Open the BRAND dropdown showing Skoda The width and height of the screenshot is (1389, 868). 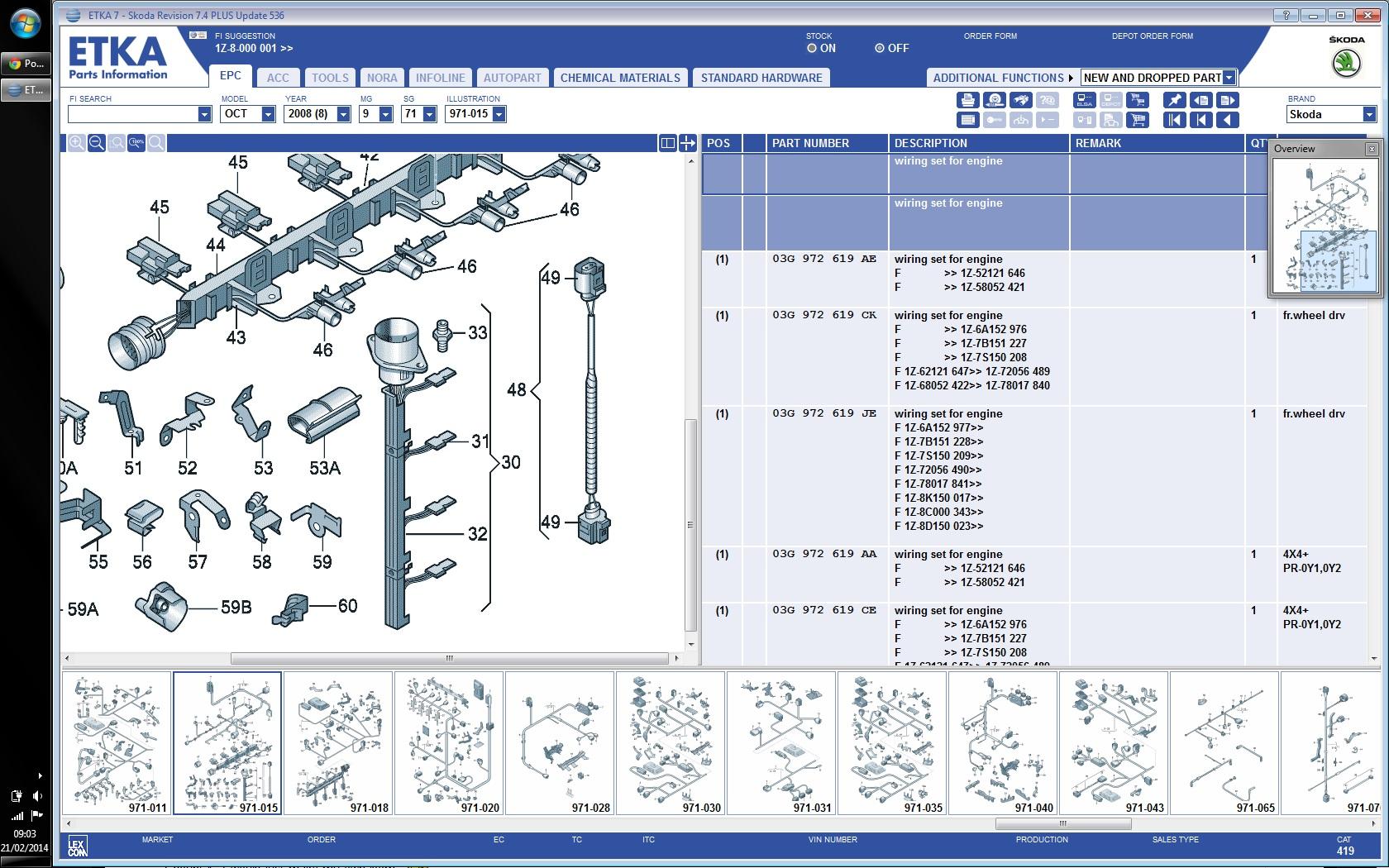(1369, 114)
